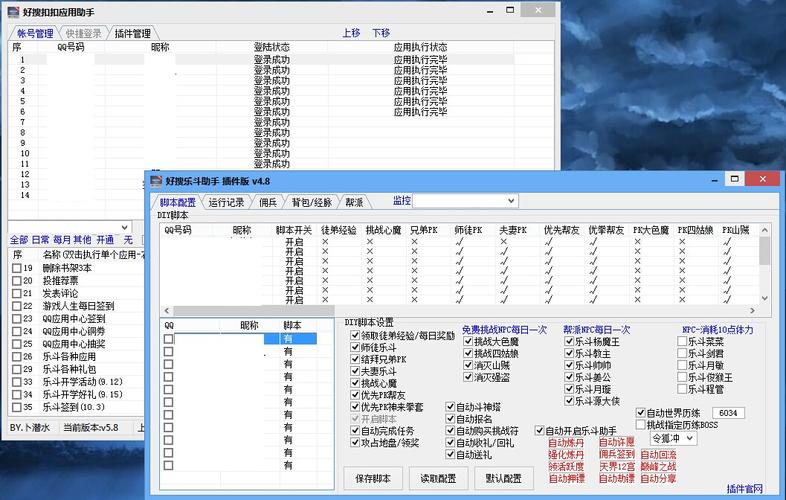The height and width of the screenshot is (500, 786).
Task: Select the 脚本配置 tab
Action: pyautogui.click(x=177, y=202)
